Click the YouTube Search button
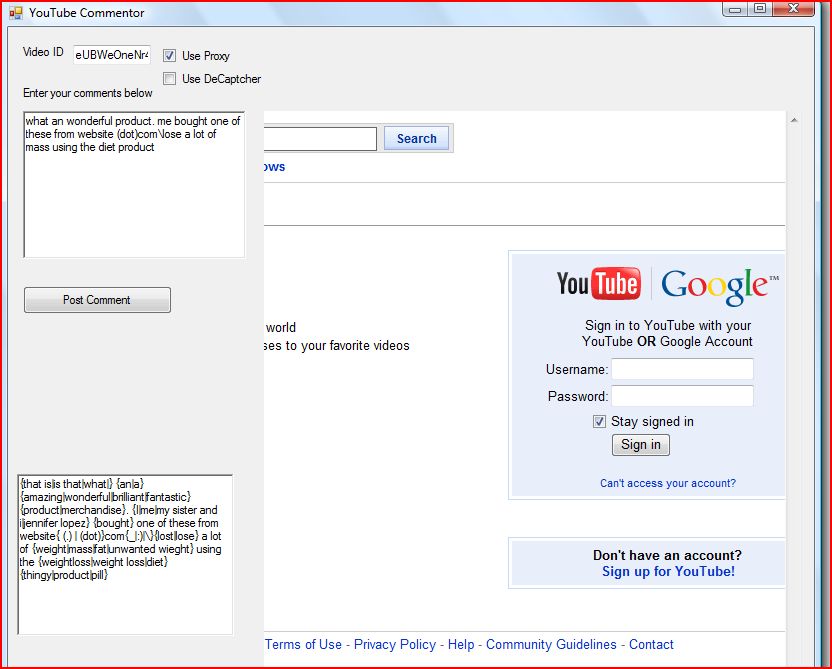This screenshot has height=669, width=832. (417, 138)
